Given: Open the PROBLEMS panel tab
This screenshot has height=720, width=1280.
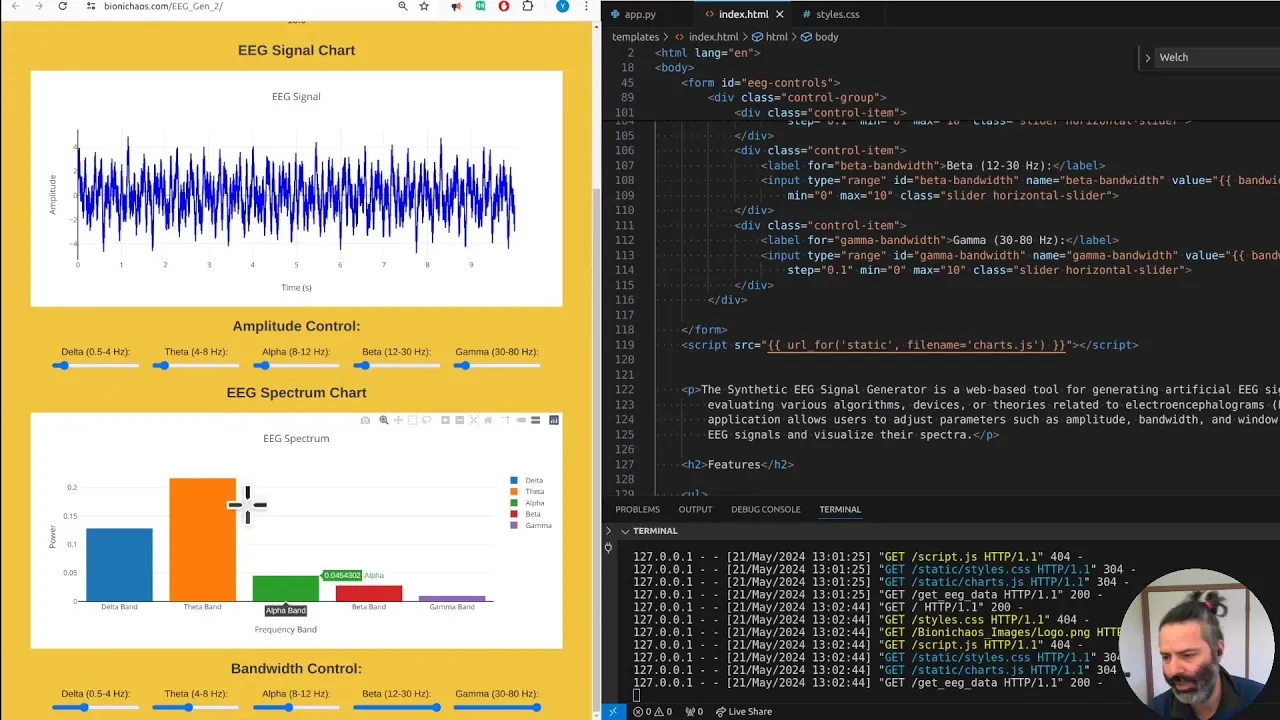Looking at the screenshot, I should (x=637, y=510).
